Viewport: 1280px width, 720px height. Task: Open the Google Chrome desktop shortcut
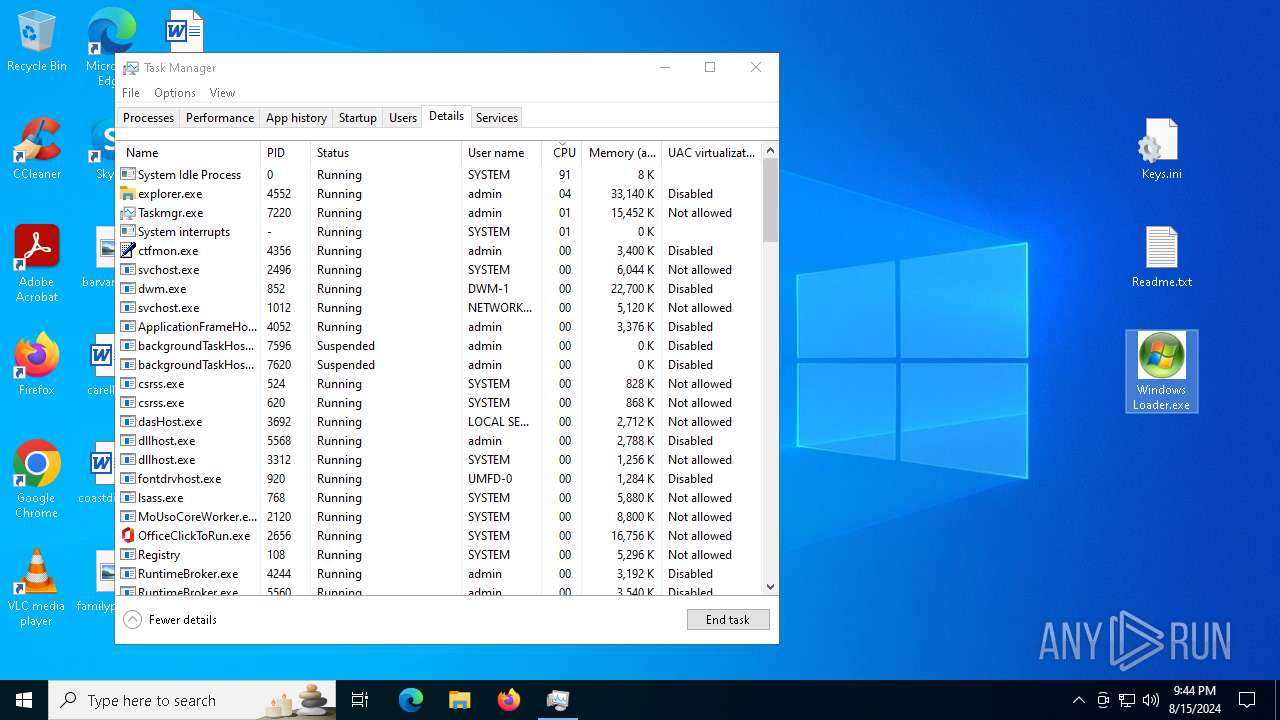tap(36, 480)
